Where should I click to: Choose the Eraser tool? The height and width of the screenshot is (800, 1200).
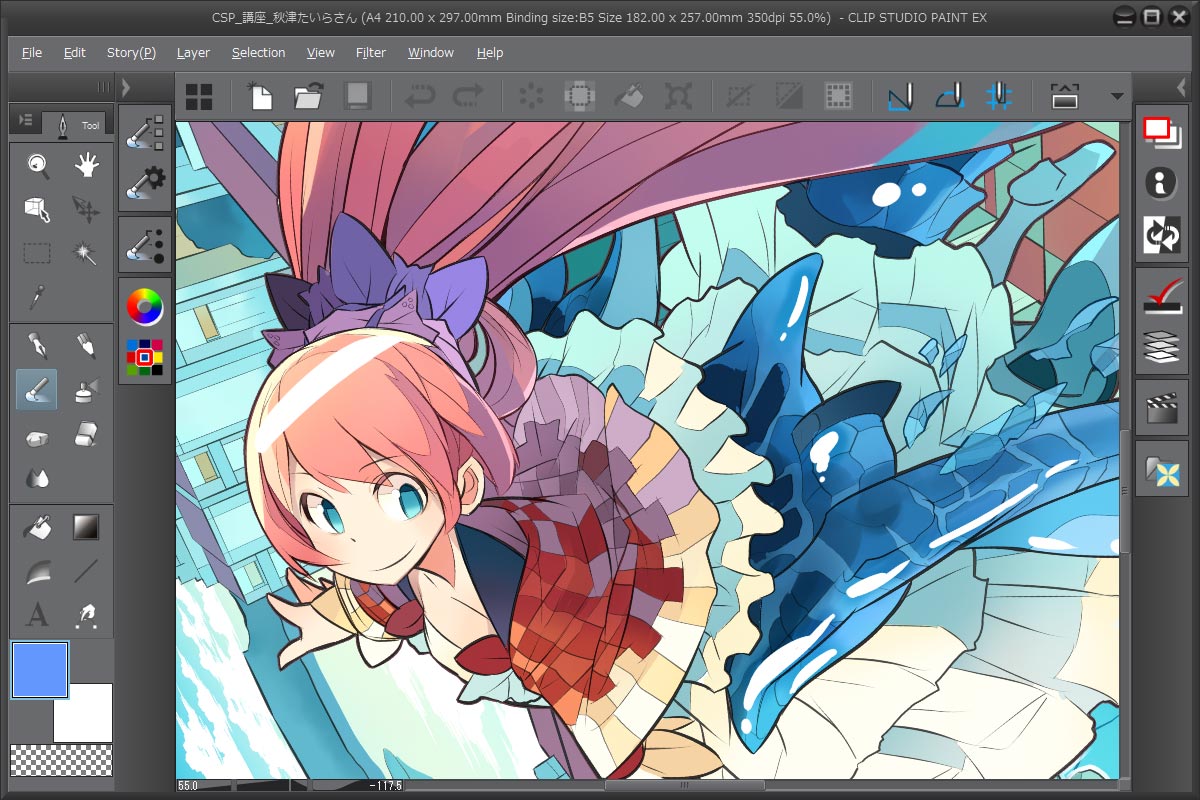87,434
